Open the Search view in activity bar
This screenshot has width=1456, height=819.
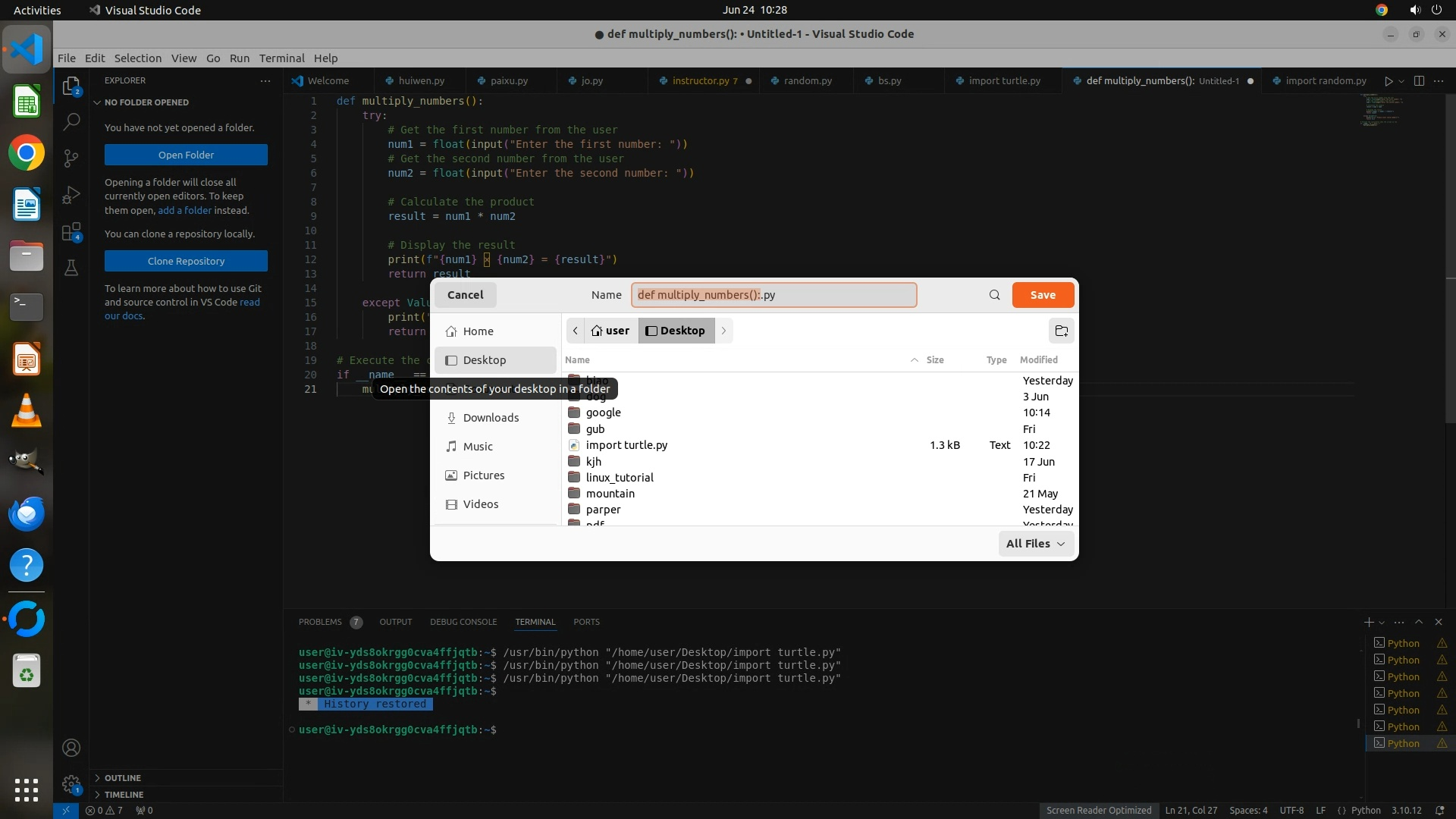(71, 121)
